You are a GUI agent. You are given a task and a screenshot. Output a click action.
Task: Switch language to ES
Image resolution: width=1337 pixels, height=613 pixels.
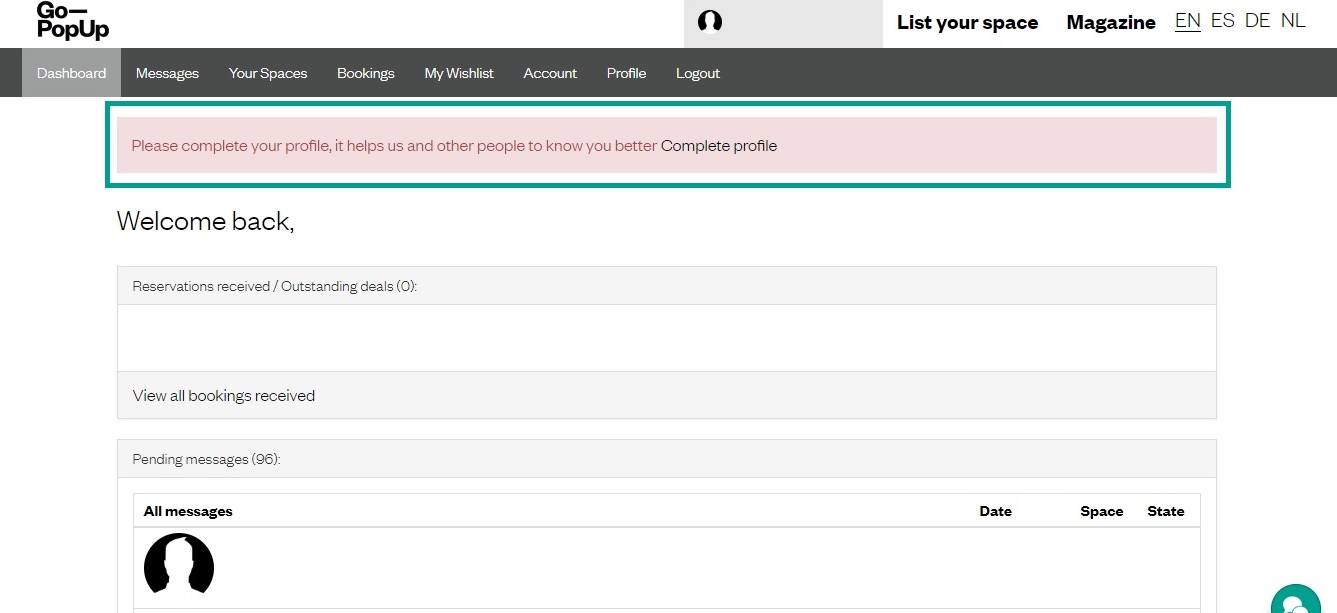pos(1222,21)
